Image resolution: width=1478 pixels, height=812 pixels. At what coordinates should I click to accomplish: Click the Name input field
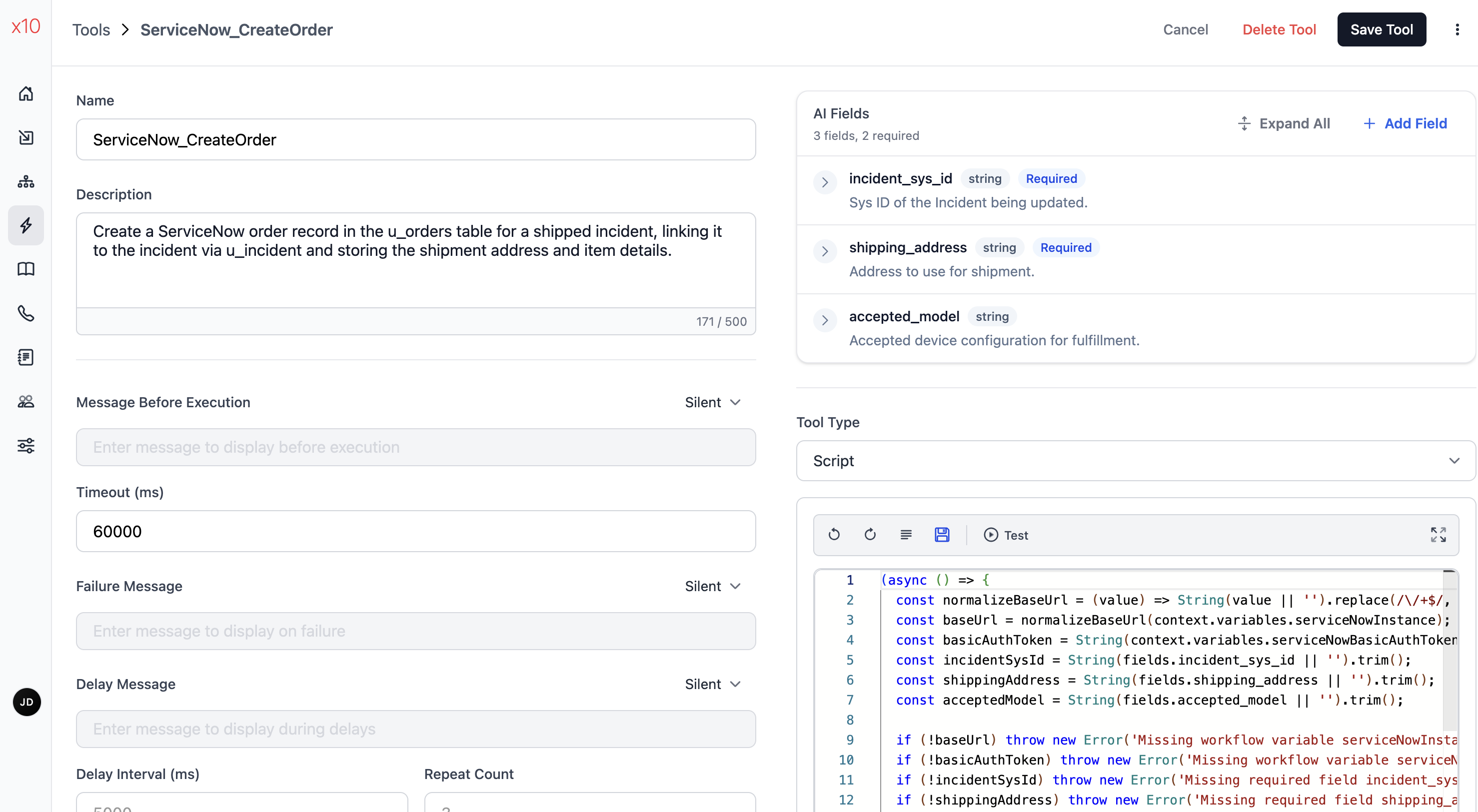(416, 139)
